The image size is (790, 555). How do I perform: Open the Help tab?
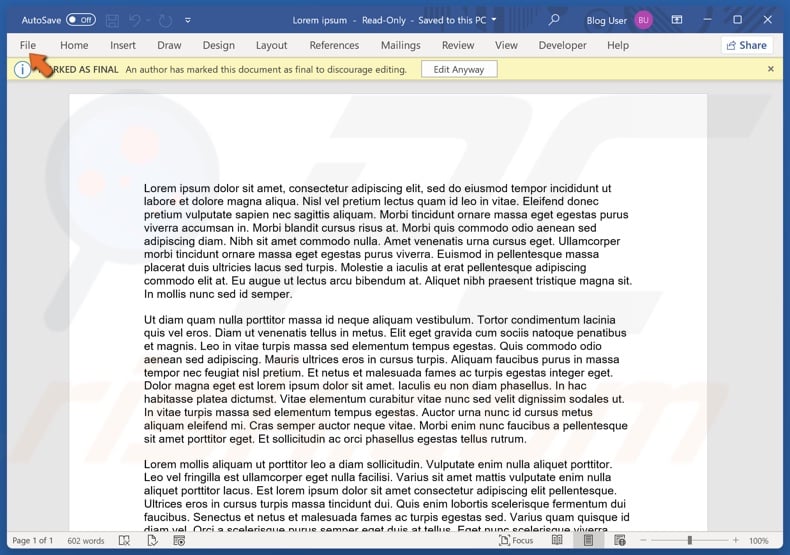(618, 45)
